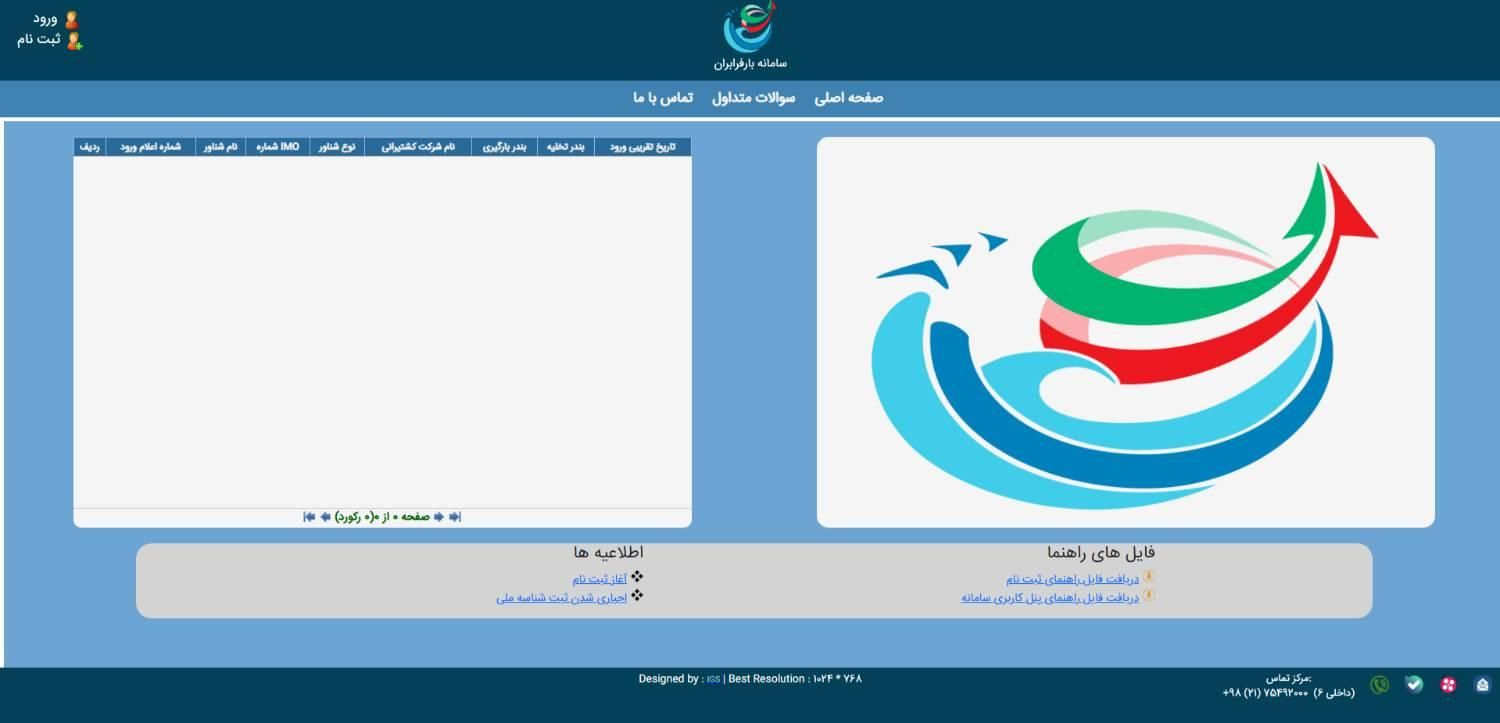The image size is (1500, 723).
Task: Click the register icon beside ثبت نام
Action: click(x=74, y=41)
